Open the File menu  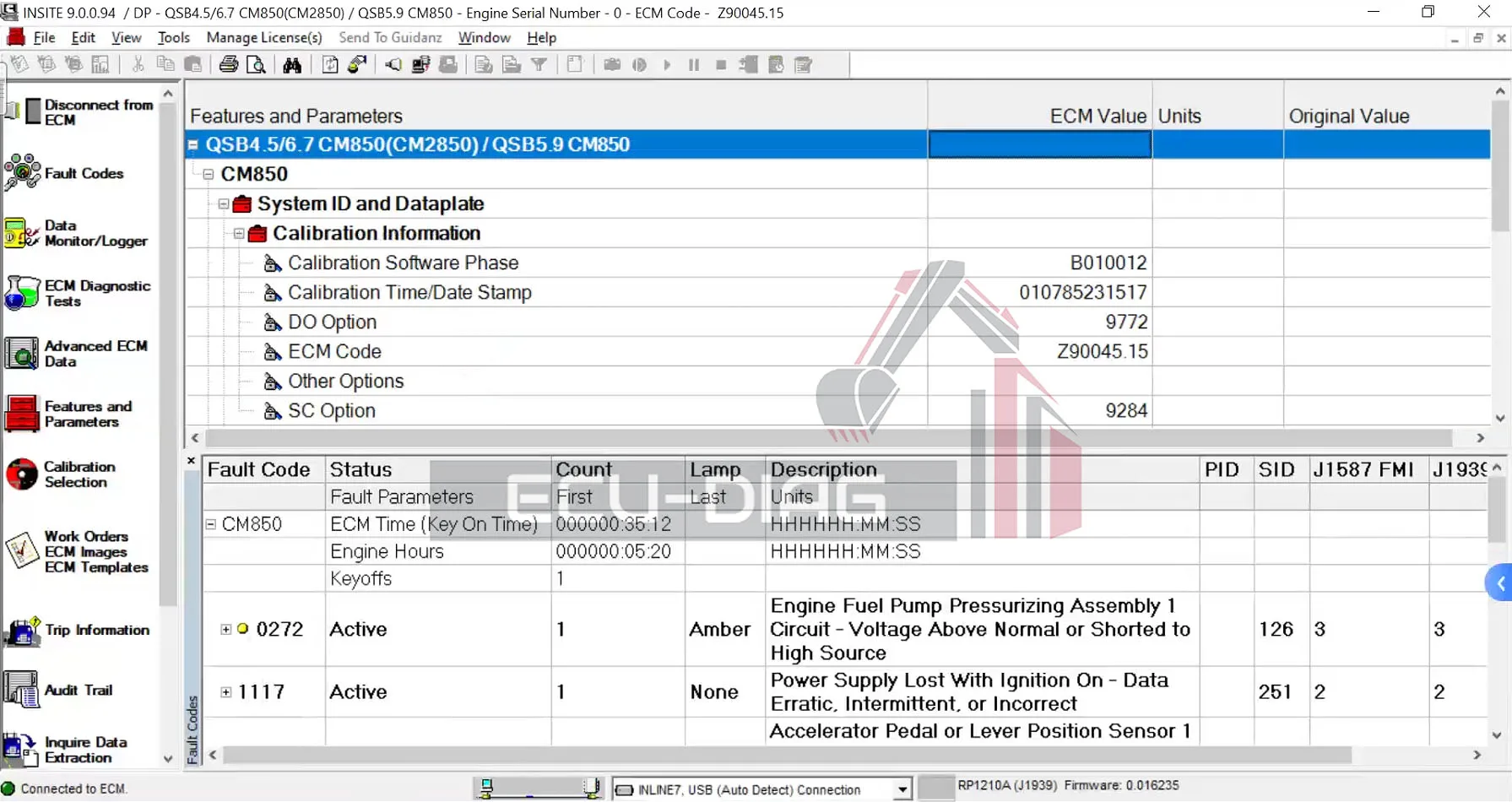point(44,38)
